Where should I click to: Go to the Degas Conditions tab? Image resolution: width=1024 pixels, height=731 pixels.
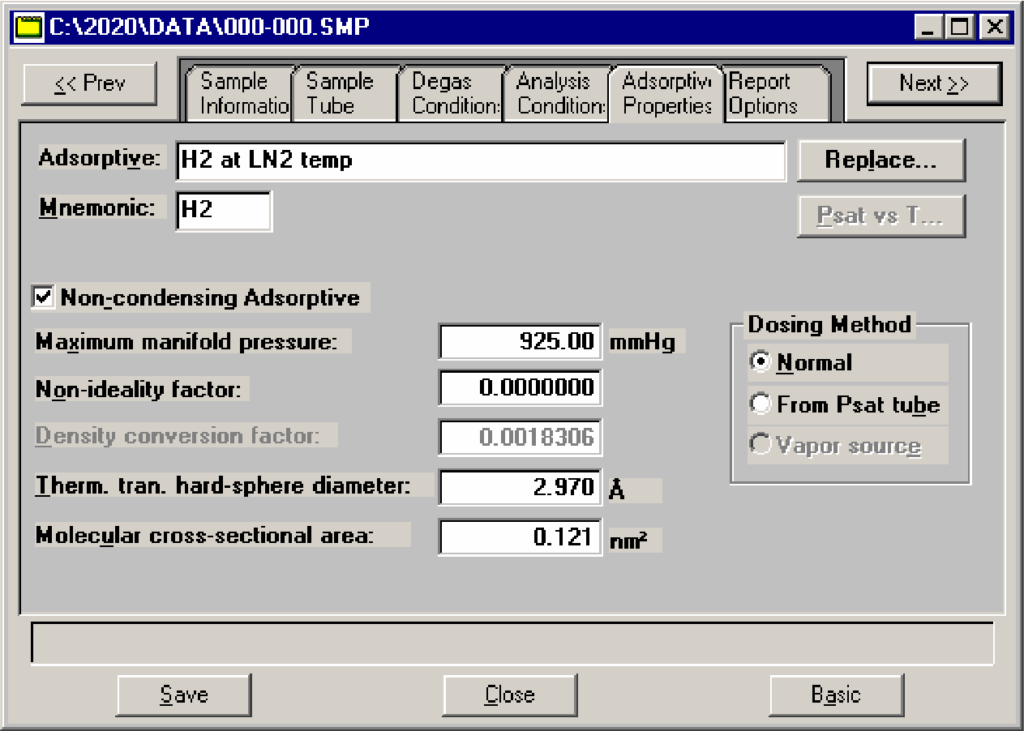(452, 94)
